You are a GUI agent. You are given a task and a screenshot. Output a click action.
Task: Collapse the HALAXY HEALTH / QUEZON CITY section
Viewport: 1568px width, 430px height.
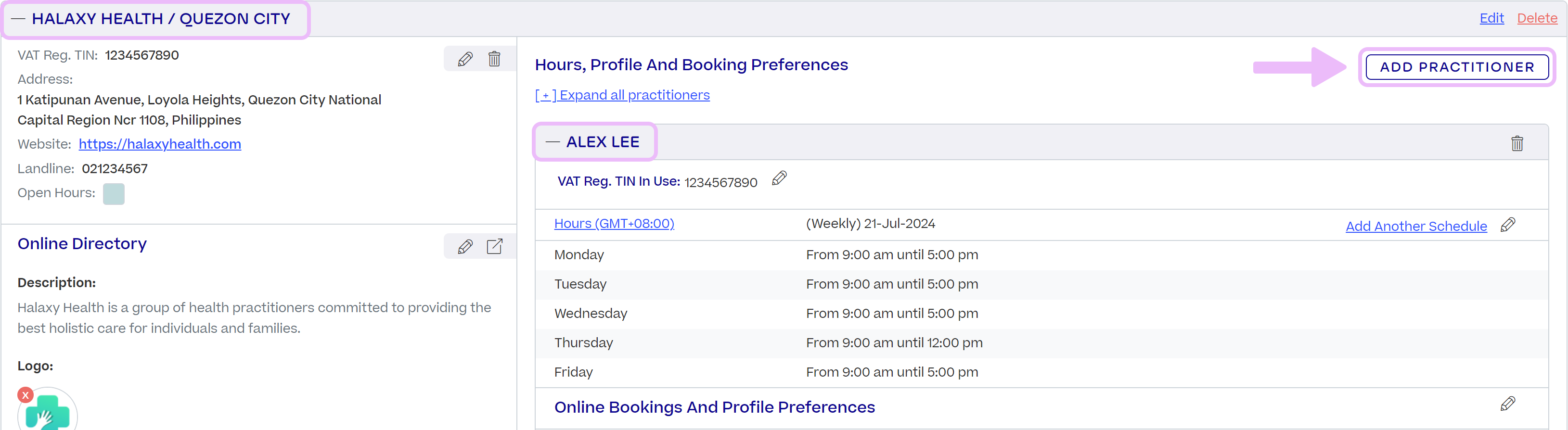18,19
